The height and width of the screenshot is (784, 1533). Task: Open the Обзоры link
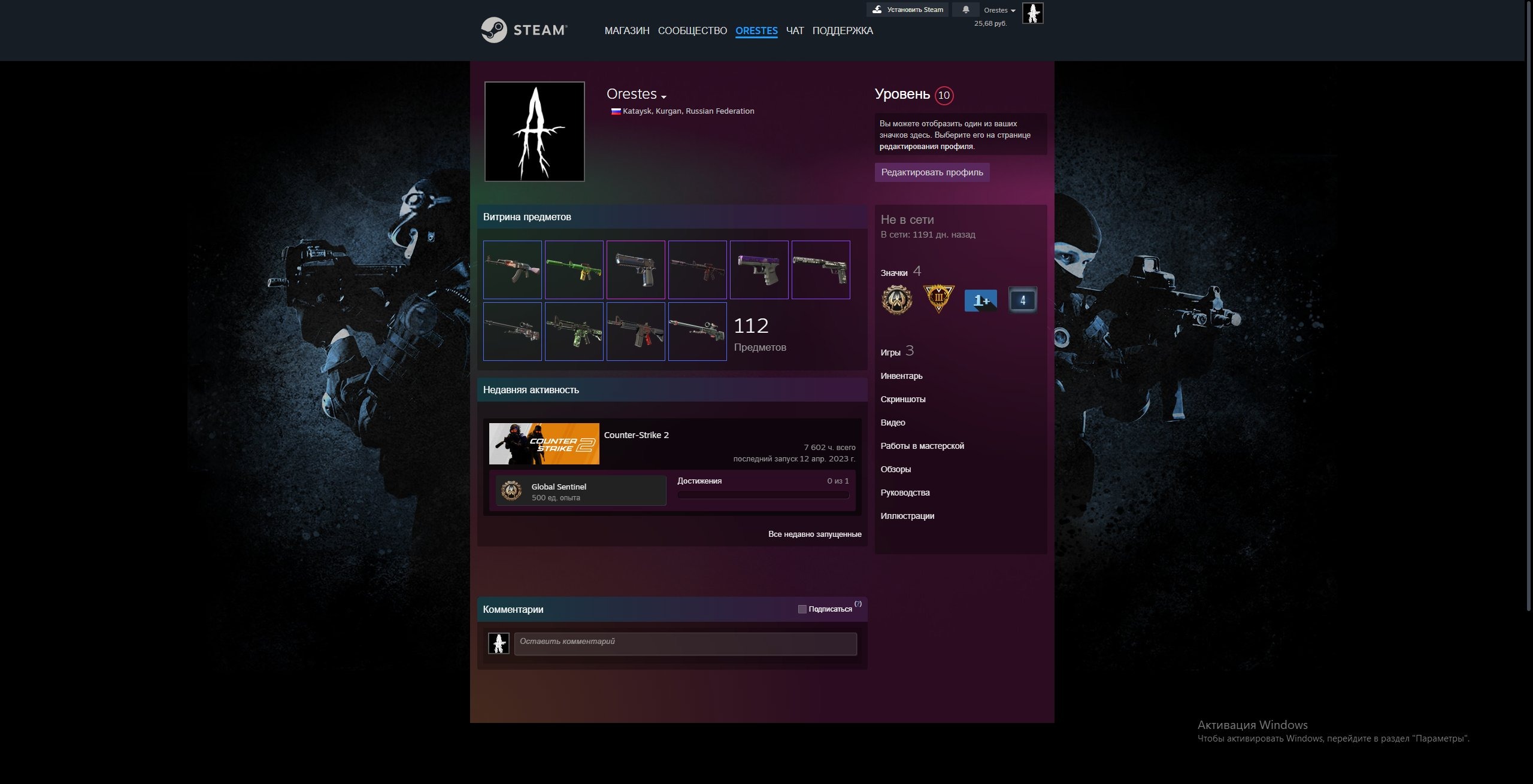tap(895, 469)
